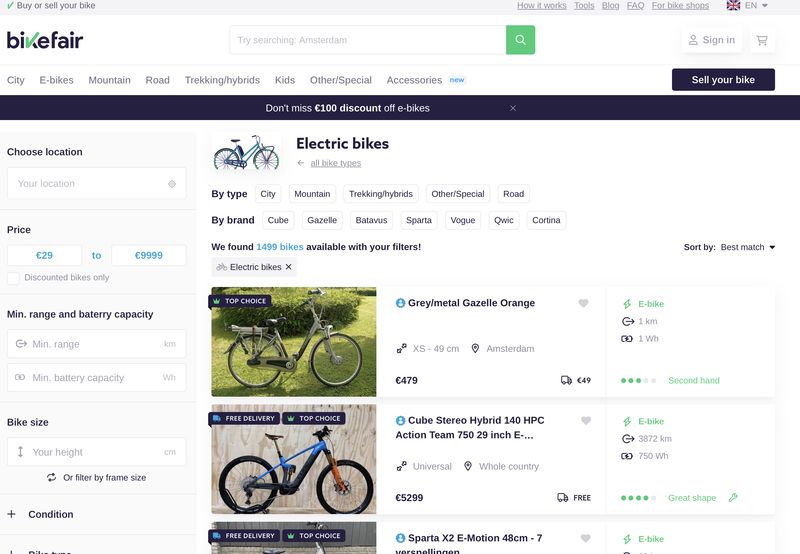This screenshot has width=800, height=554.
Task: Click maximum price €9999 field
Action: pyautogui.click(x=148, y=256)
